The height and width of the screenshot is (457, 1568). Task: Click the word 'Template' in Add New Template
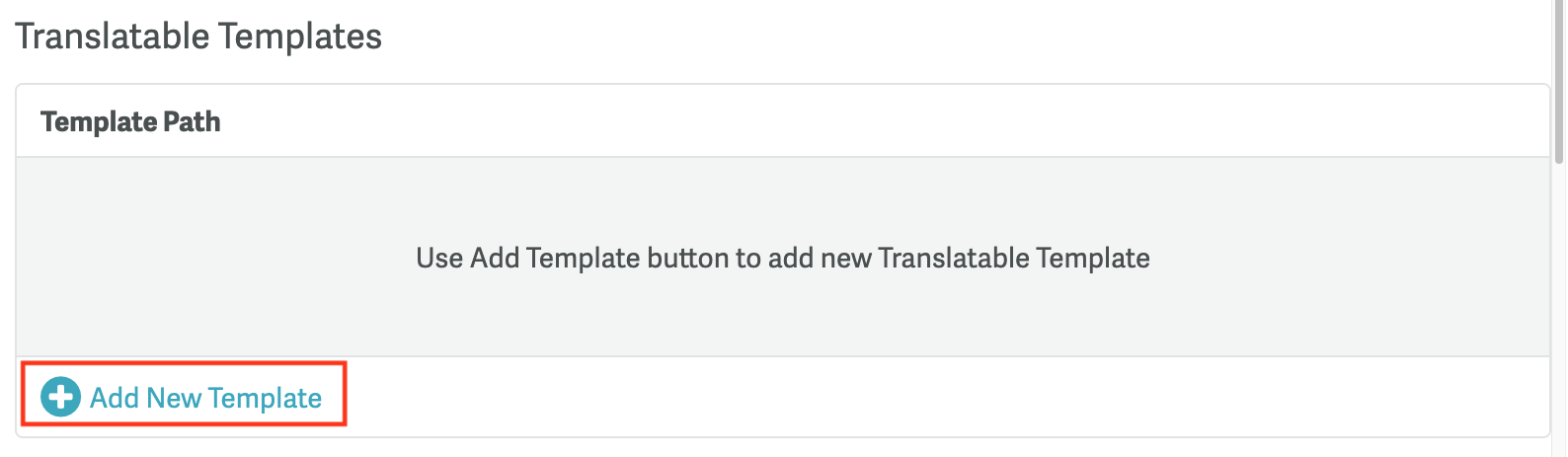click(x=265, y=398)
